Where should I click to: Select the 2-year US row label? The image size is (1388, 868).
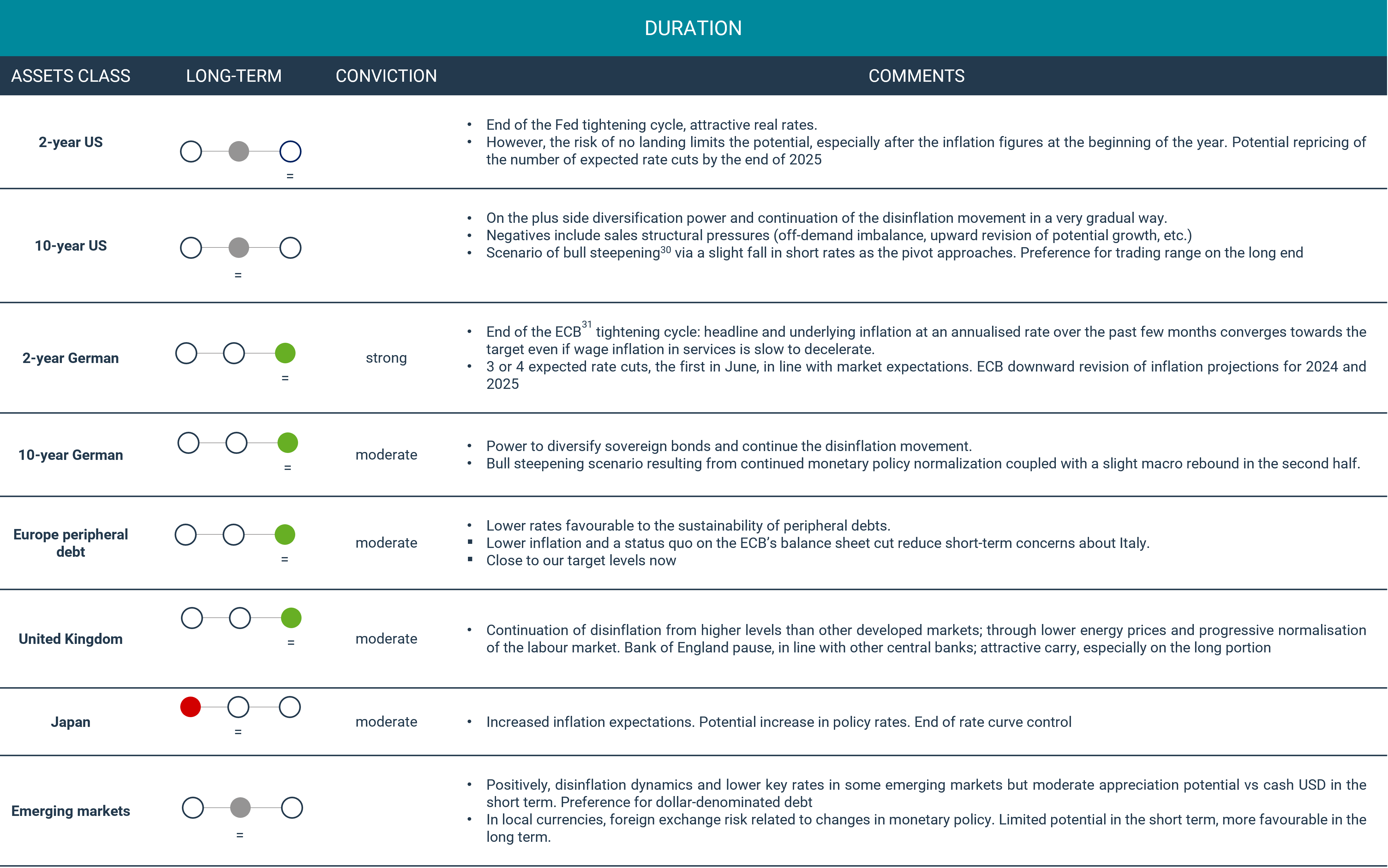pyautogui.click(x=71, y=142)
